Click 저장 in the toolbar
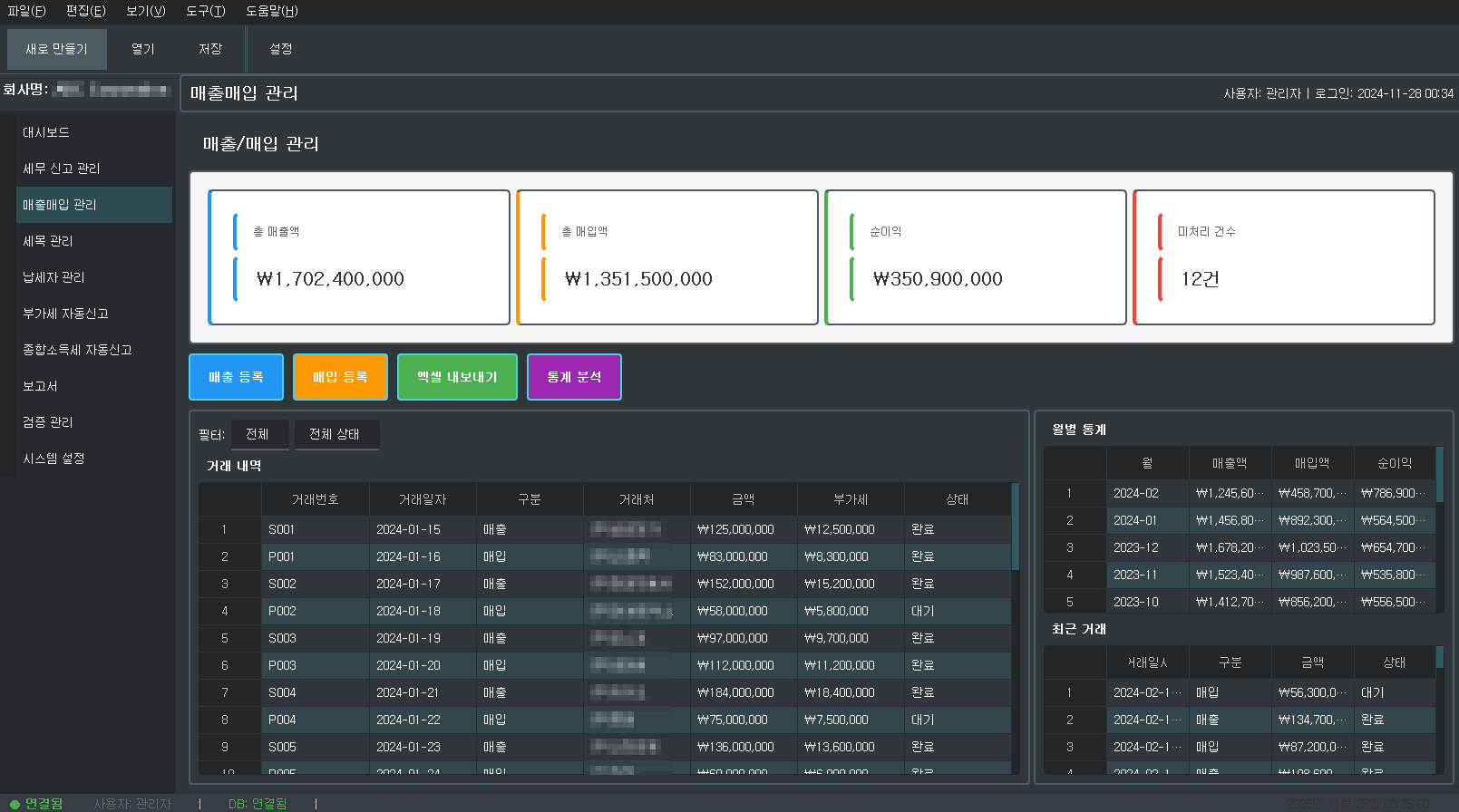The width and height of the screenshot is (1459, 812). [210, 49]
